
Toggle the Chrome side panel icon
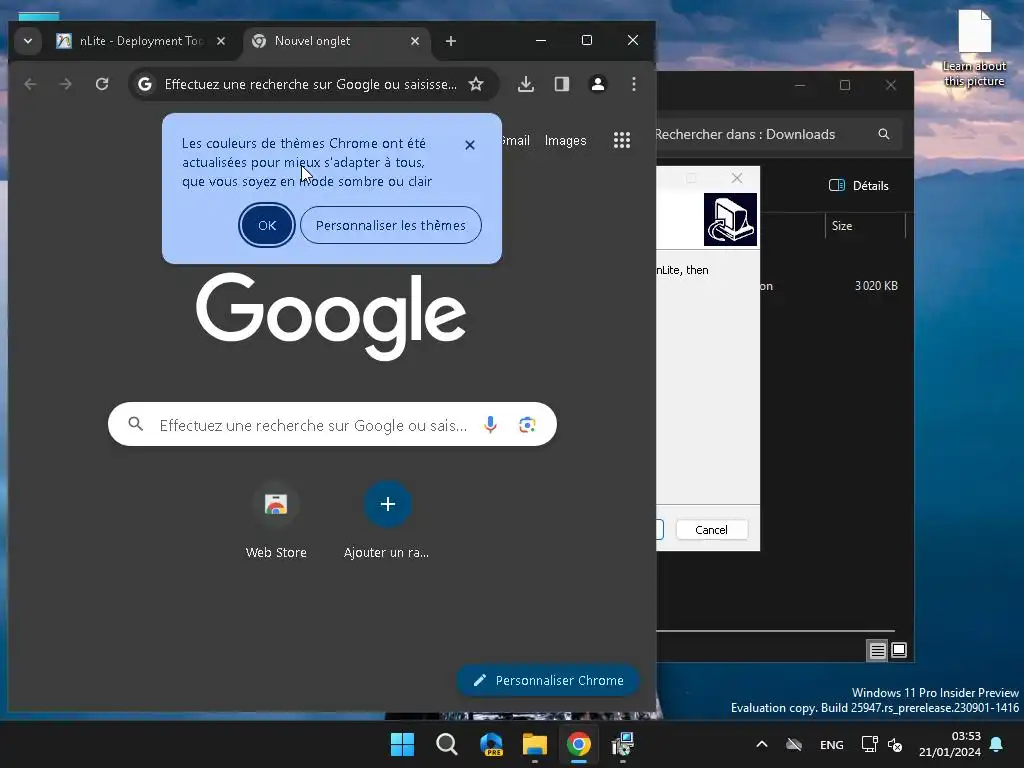click(562, 84)
